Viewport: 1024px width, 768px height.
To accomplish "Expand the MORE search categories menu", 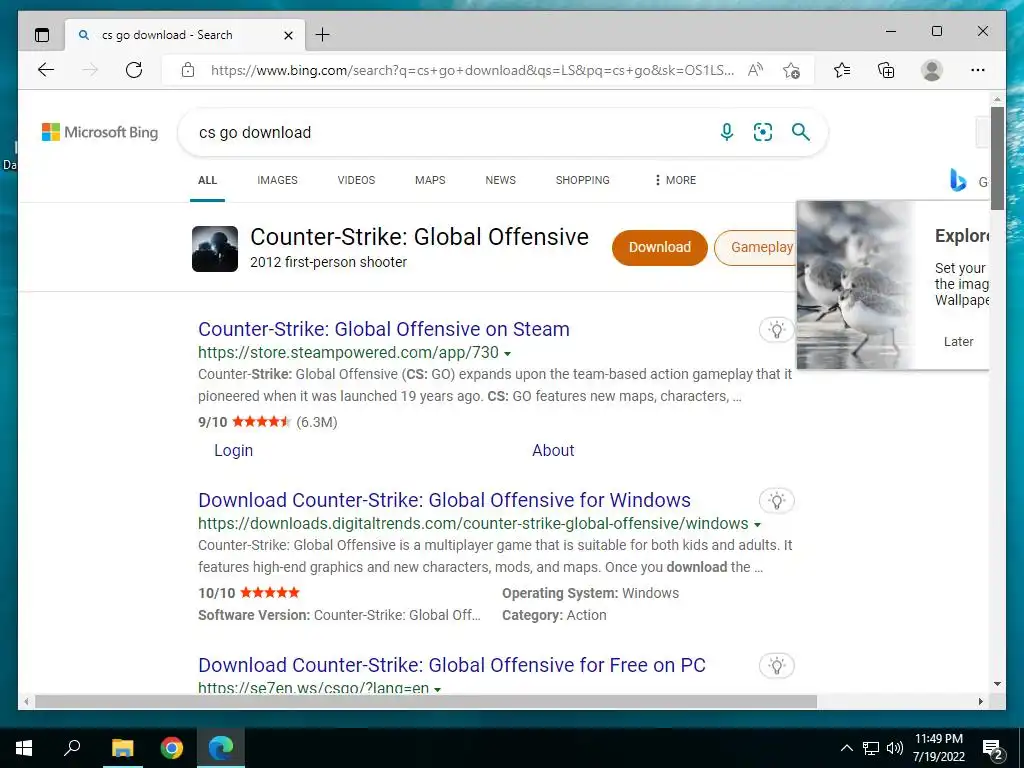I will coord(675,180).
